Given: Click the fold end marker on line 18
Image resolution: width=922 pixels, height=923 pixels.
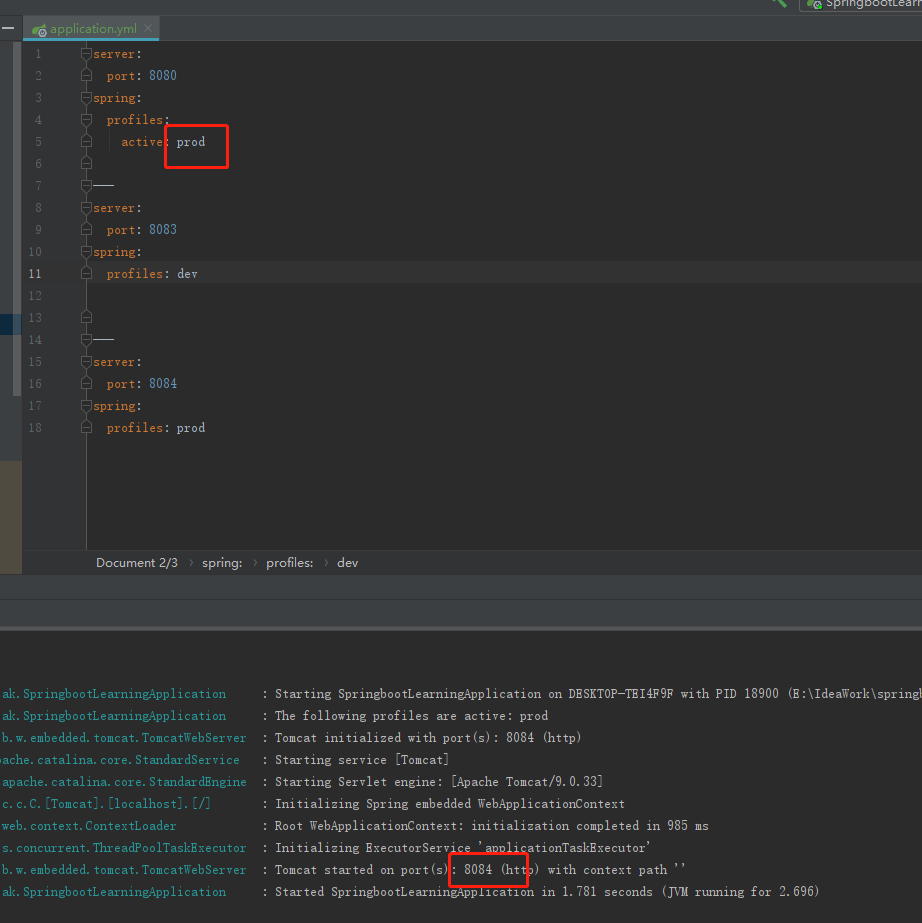Looking at the screenshot, I should [x=87, y=427].
